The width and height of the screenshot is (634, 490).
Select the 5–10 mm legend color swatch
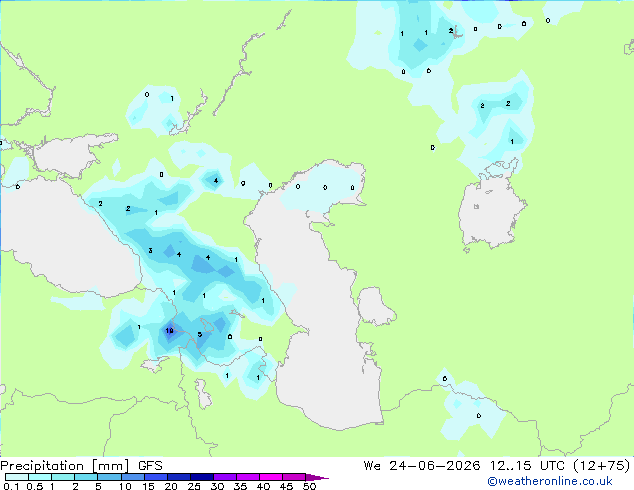[x=109, y=477]
